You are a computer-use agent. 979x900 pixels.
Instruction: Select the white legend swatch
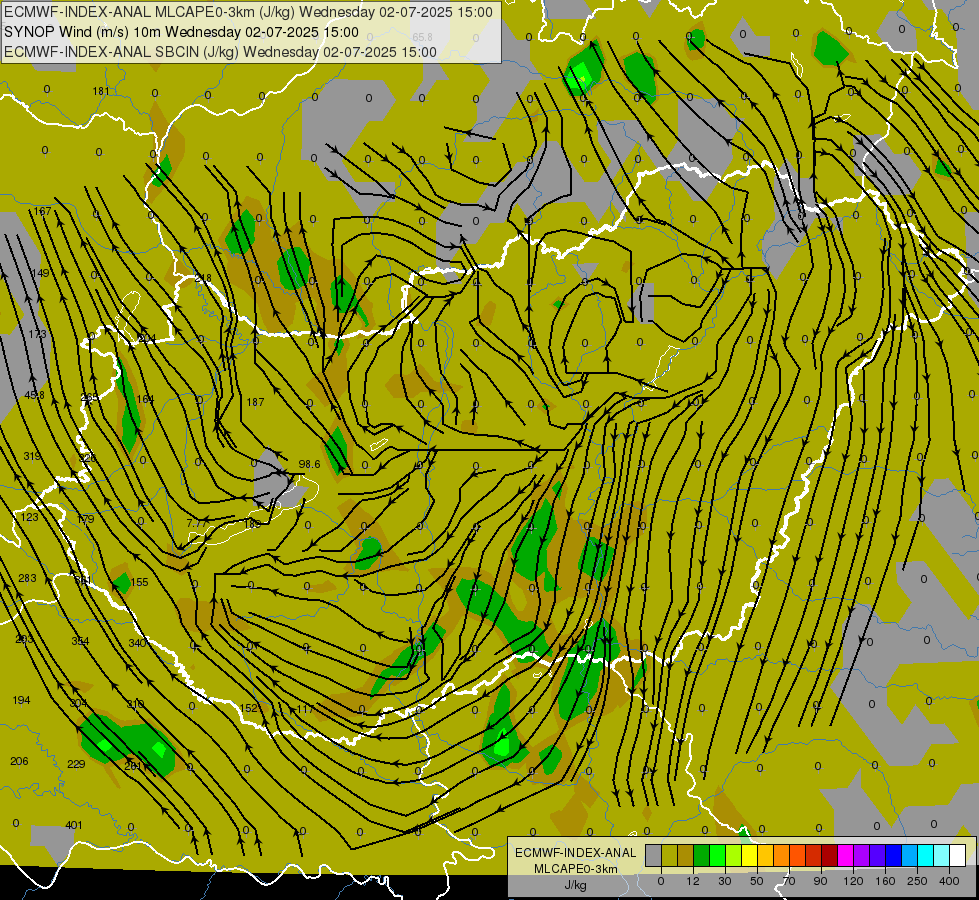958,855
